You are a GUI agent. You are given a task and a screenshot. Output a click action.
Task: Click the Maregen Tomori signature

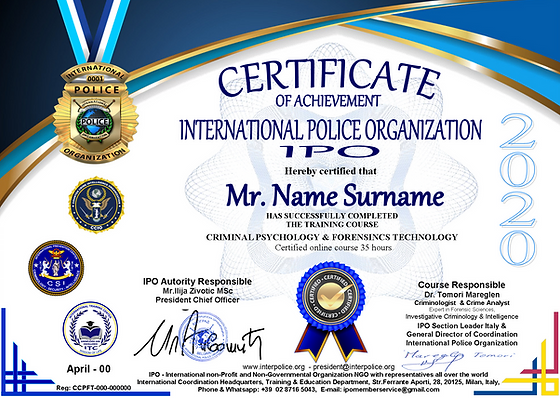click(459, 360)
